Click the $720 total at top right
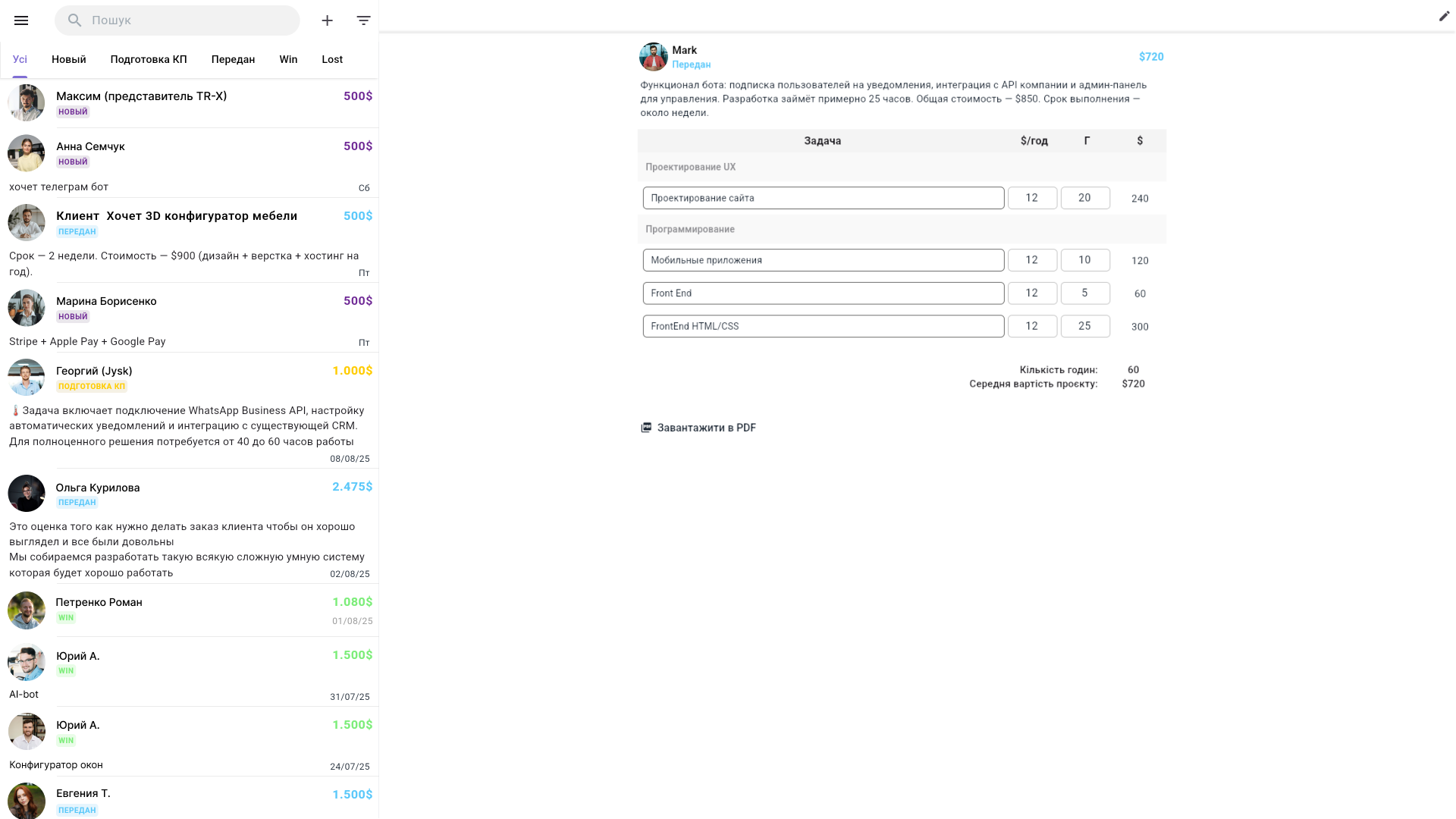This screenshot has width=1456, height=819. click(x=1151, y=56)
